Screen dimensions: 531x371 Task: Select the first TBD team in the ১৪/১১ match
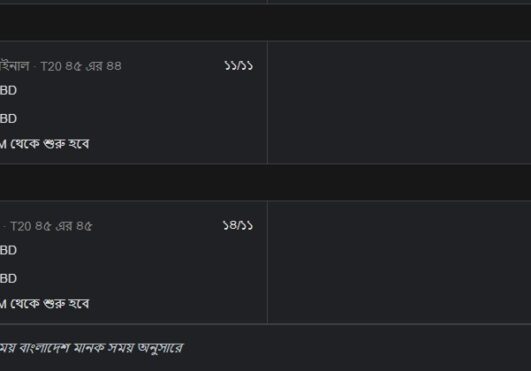pyautogui.click(x=8, y=250)
